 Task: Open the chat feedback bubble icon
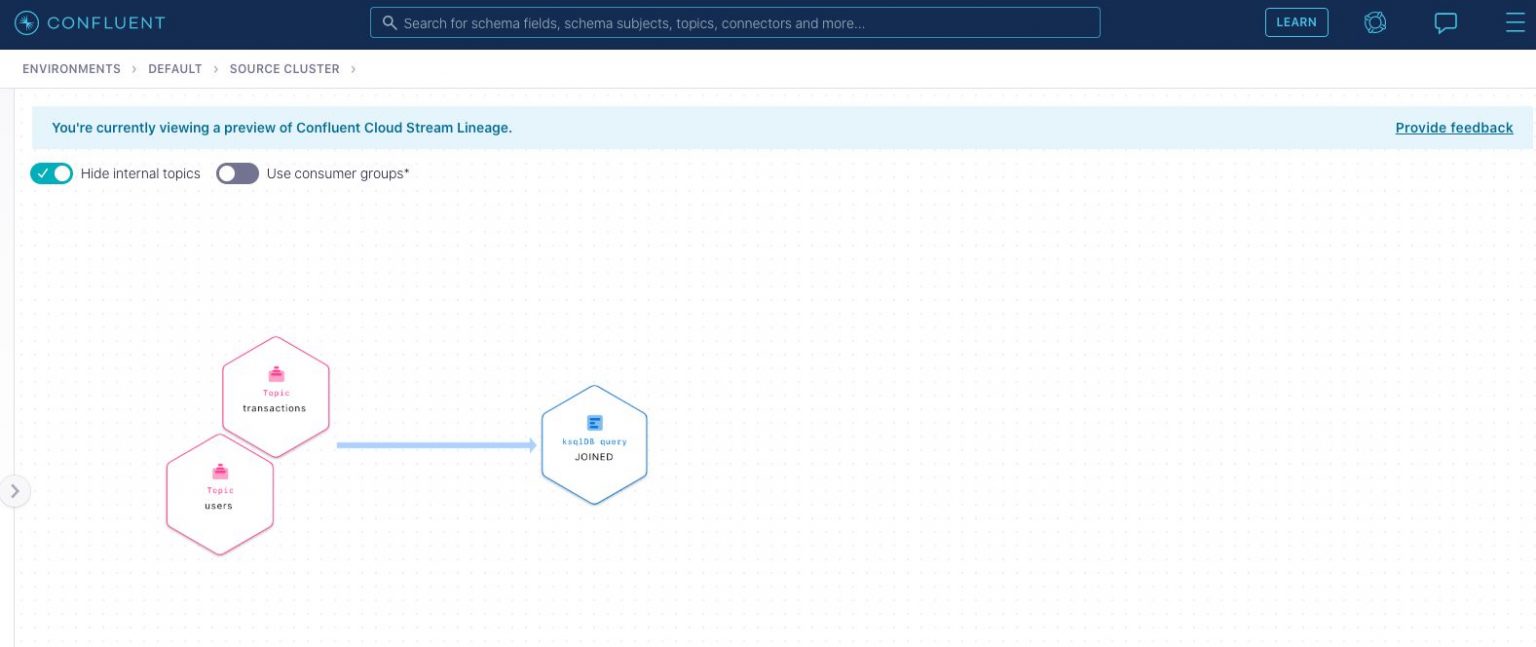click(x=1445, y=22)
